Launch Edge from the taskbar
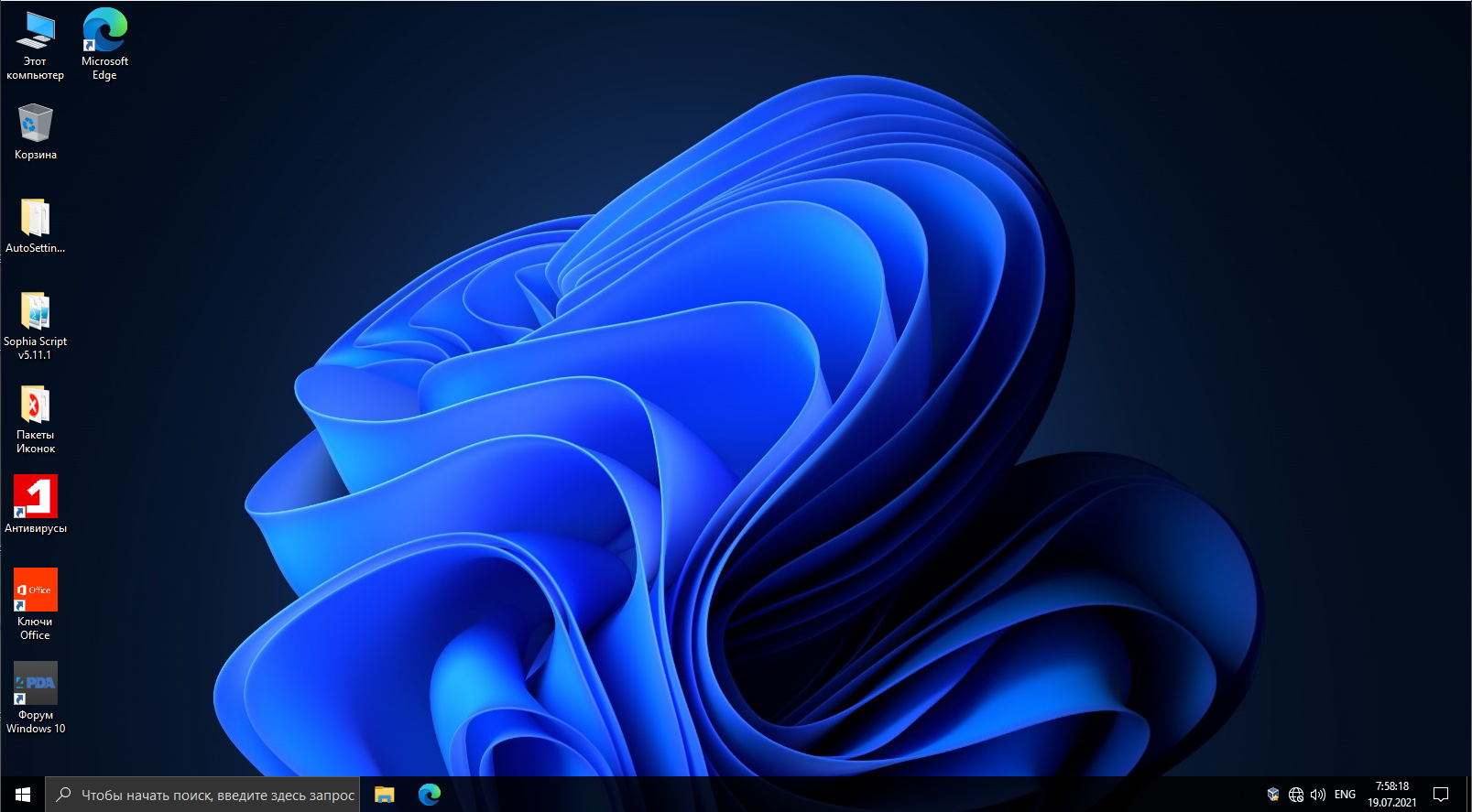 430,795
